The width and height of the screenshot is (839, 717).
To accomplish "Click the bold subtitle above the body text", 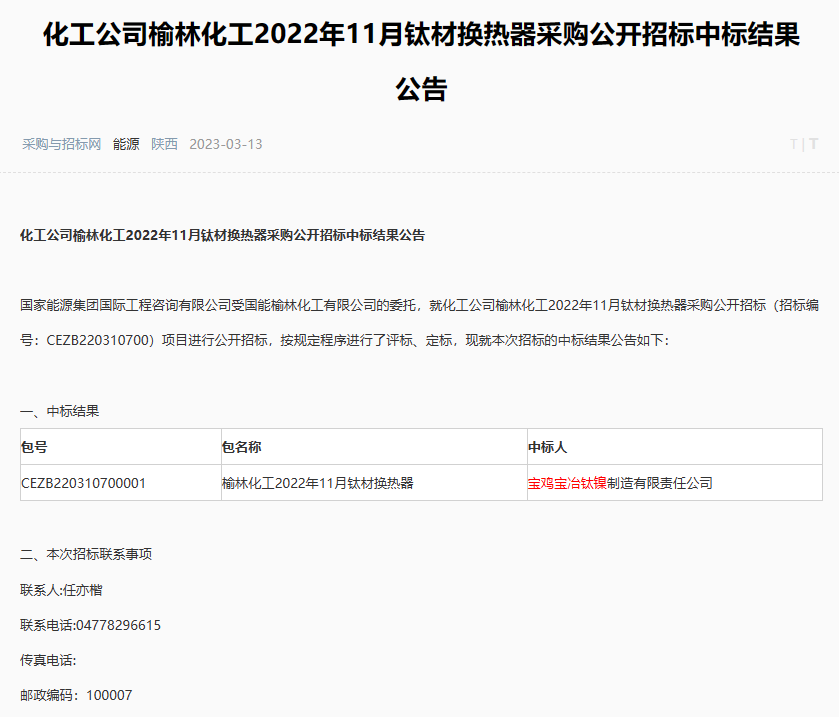I will pyautogui.click(x=223, y=236).
